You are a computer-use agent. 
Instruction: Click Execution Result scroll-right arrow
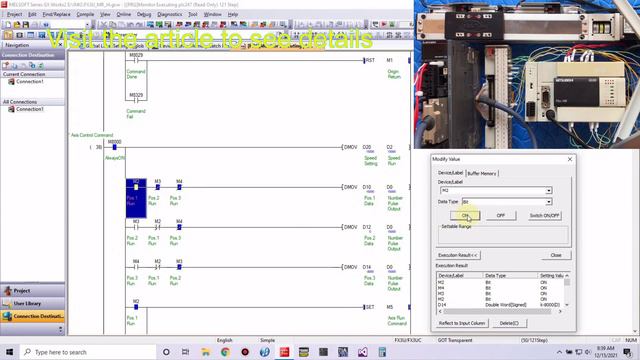point(560,311)
